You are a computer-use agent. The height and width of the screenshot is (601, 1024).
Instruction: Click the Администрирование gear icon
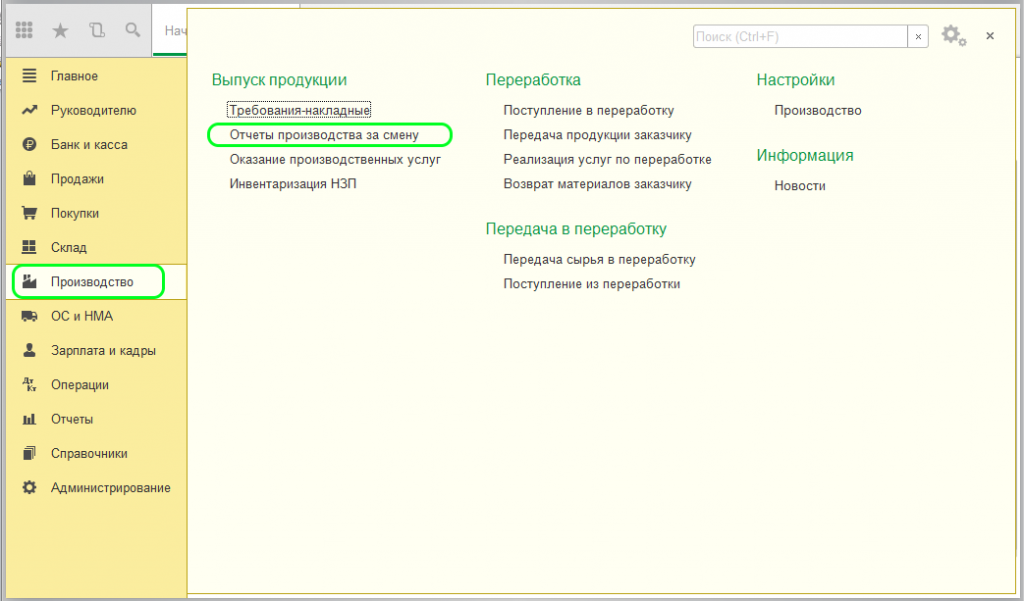tap(30, 488)
